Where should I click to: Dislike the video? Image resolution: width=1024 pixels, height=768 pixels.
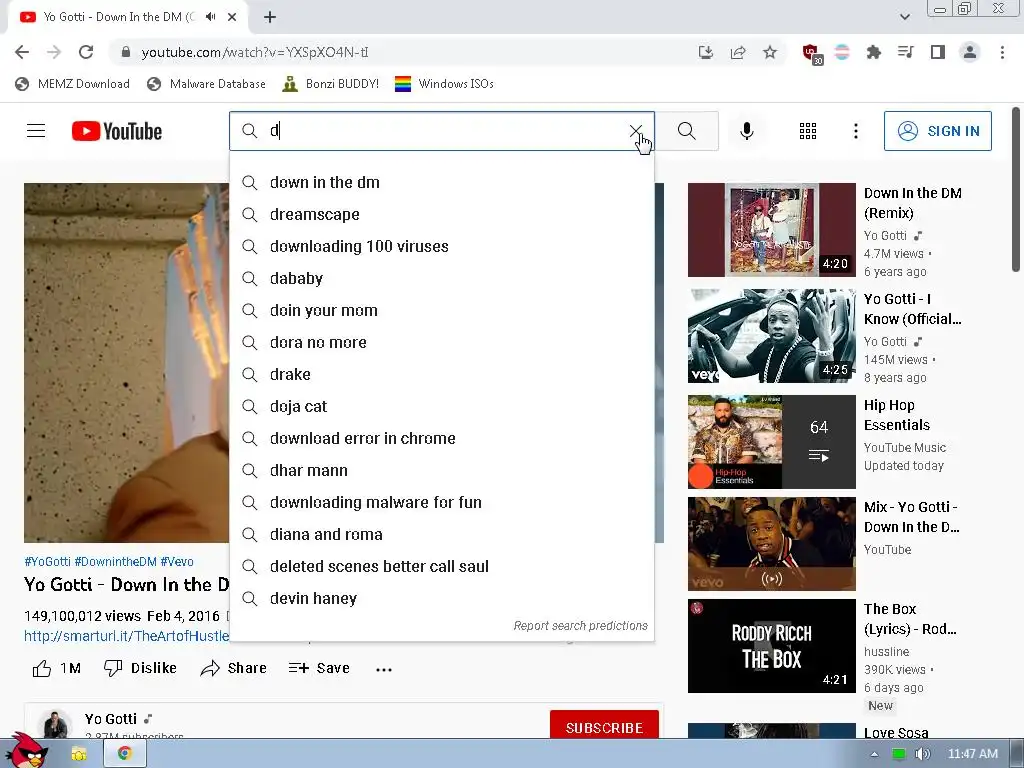tap(140, 668)
